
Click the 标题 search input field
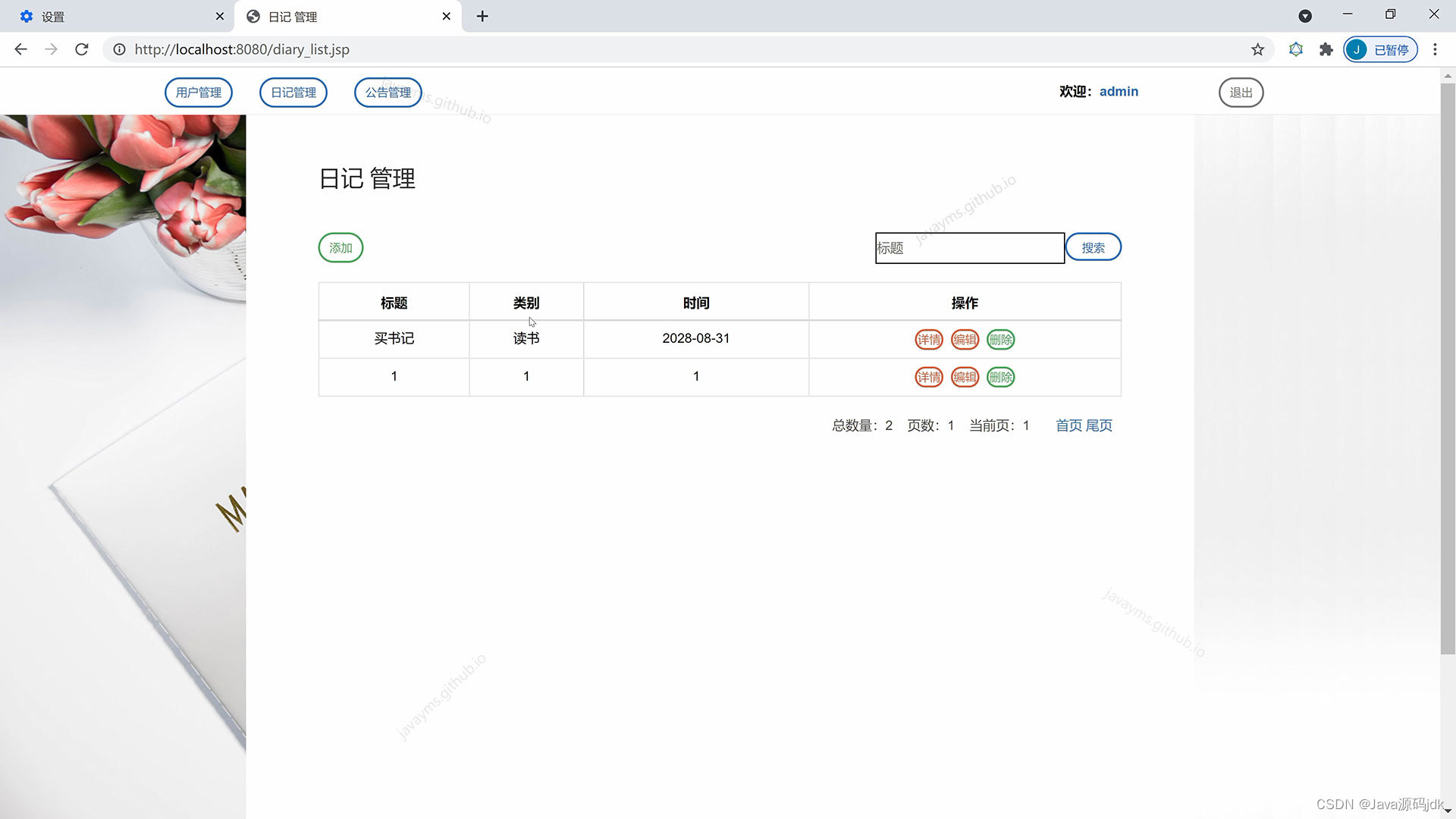pos(968,248)
